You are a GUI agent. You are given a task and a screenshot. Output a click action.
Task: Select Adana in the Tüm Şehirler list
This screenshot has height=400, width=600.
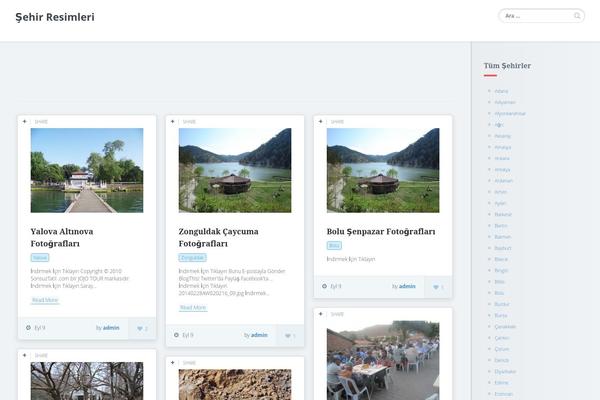coord(501,91)
